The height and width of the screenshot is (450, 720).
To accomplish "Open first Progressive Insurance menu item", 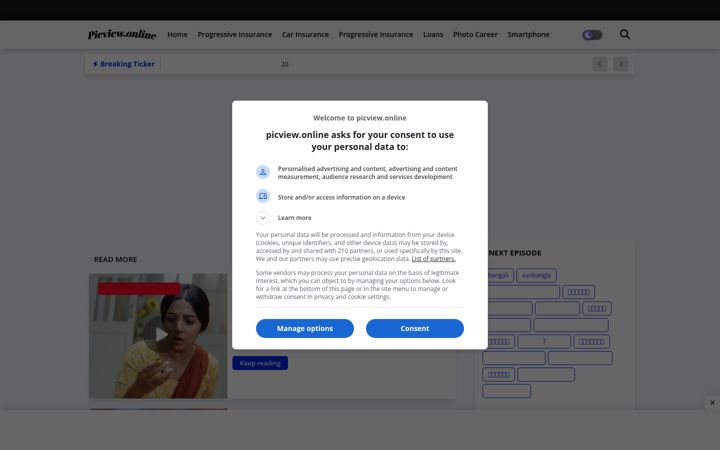I will pos(235,34).
